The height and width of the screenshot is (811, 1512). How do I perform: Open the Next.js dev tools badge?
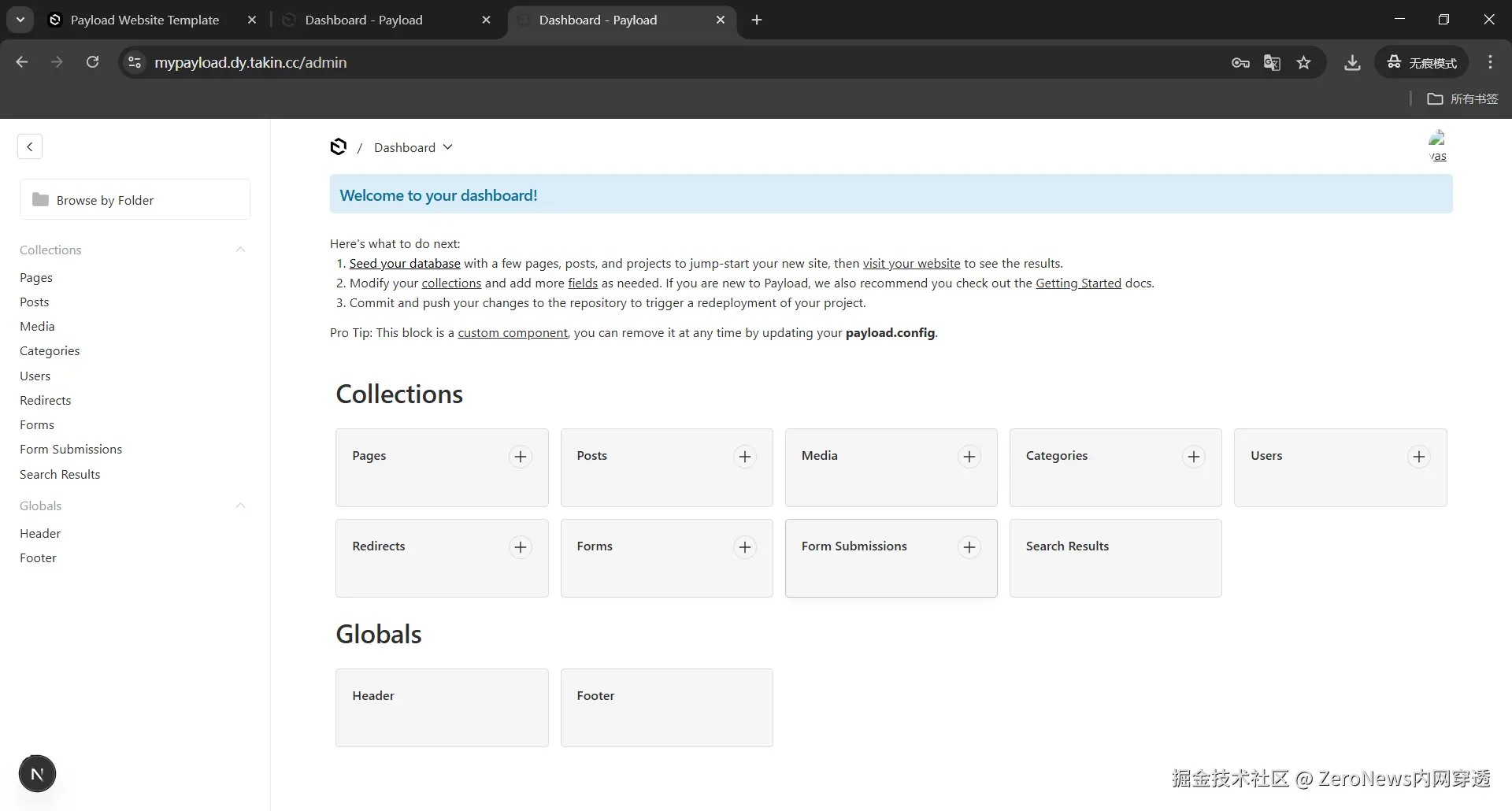[x=37, y=774]
